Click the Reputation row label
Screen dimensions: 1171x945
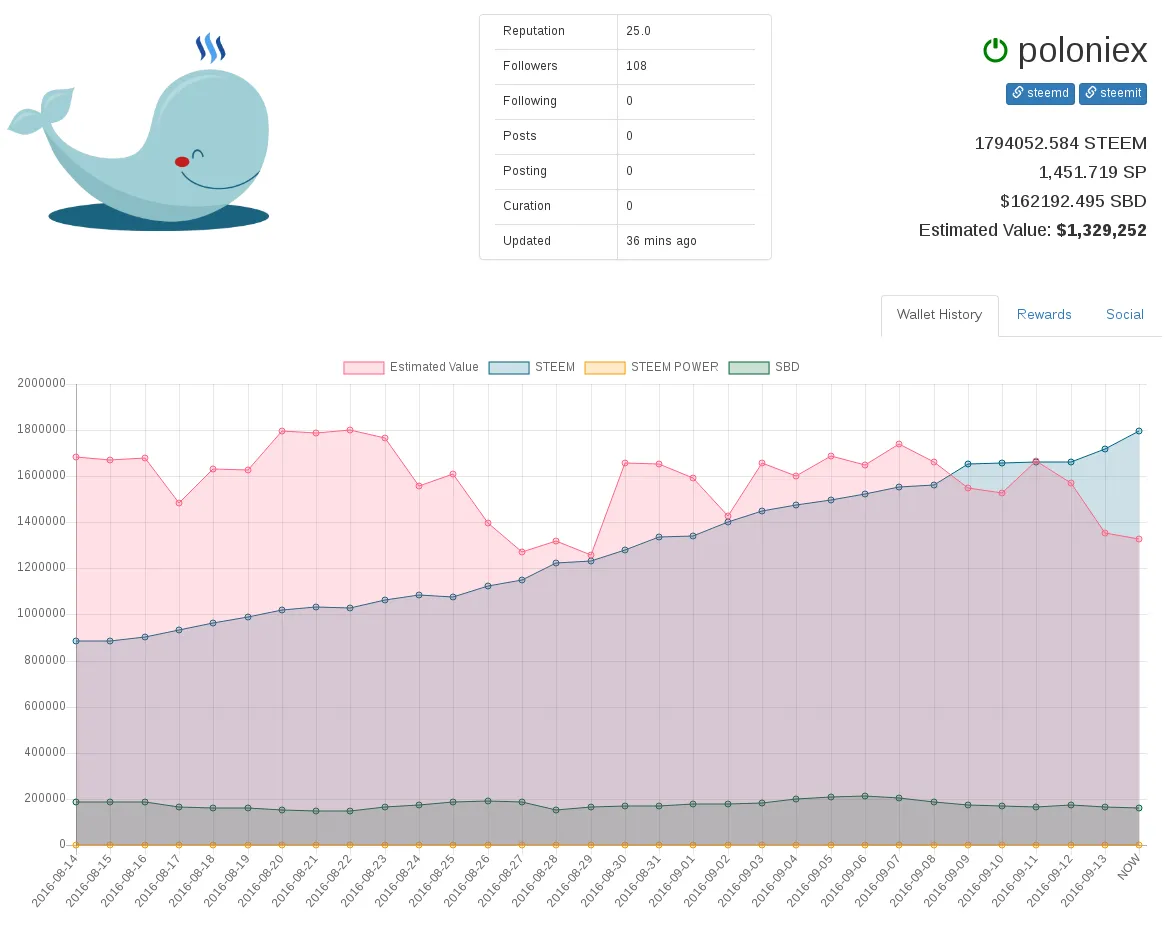(x=534, y=31)
